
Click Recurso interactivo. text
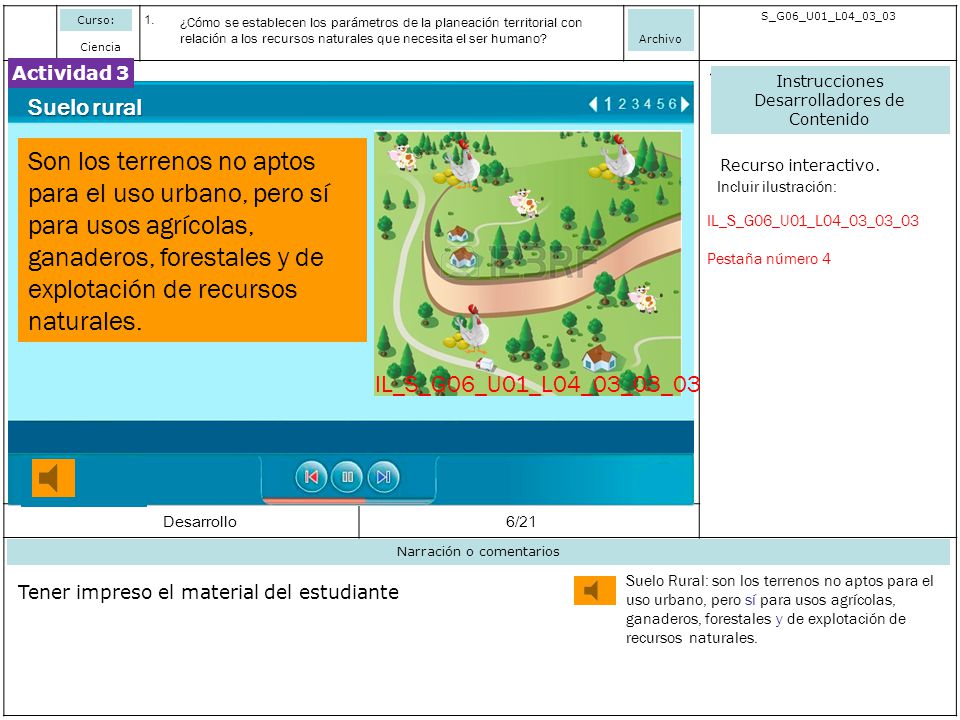[800, 165]
